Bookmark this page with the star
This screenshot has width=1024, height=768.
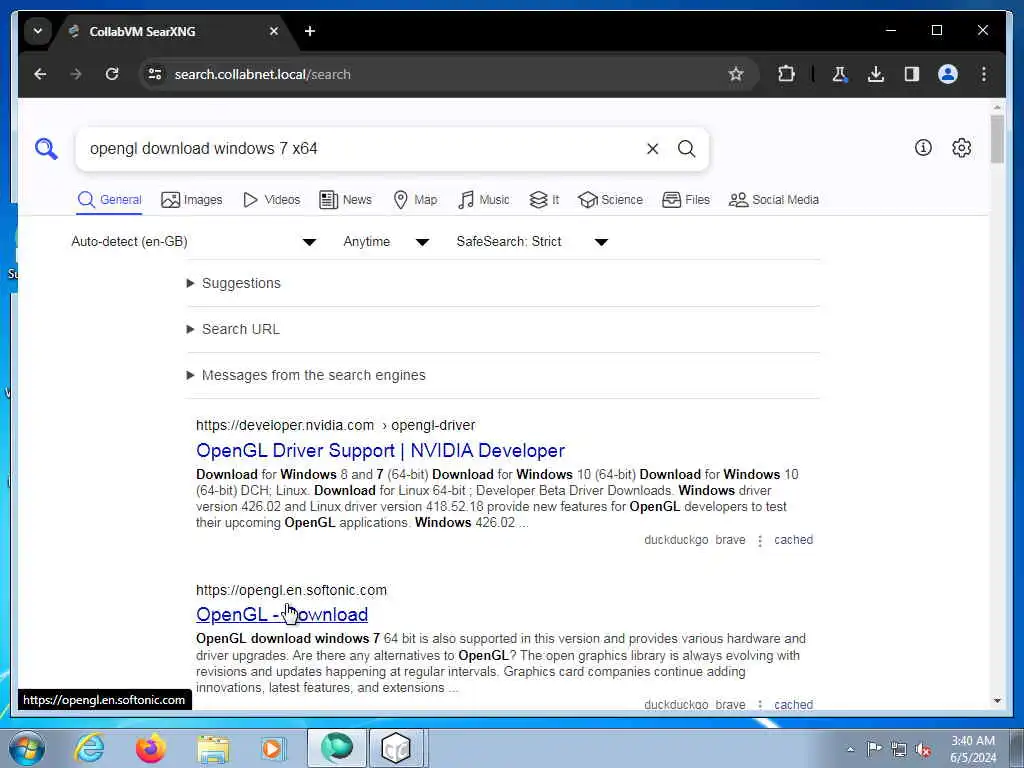coord(736,74)
